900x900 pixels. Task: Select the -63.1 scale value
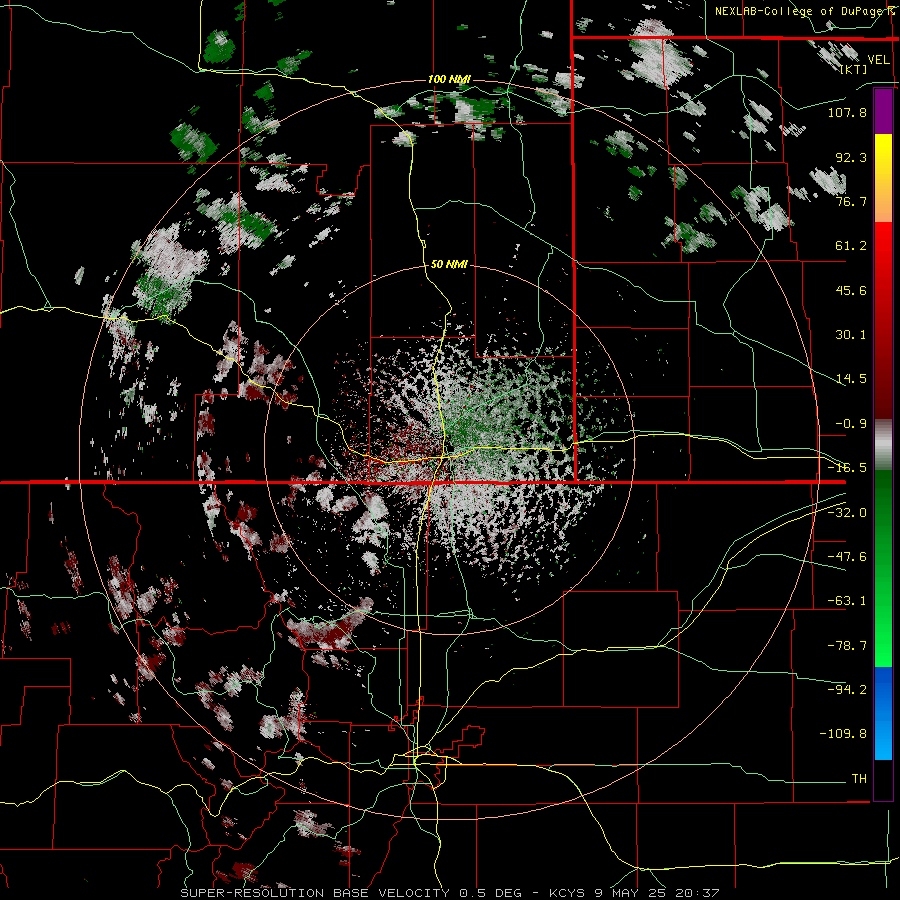tap(847, 601)
